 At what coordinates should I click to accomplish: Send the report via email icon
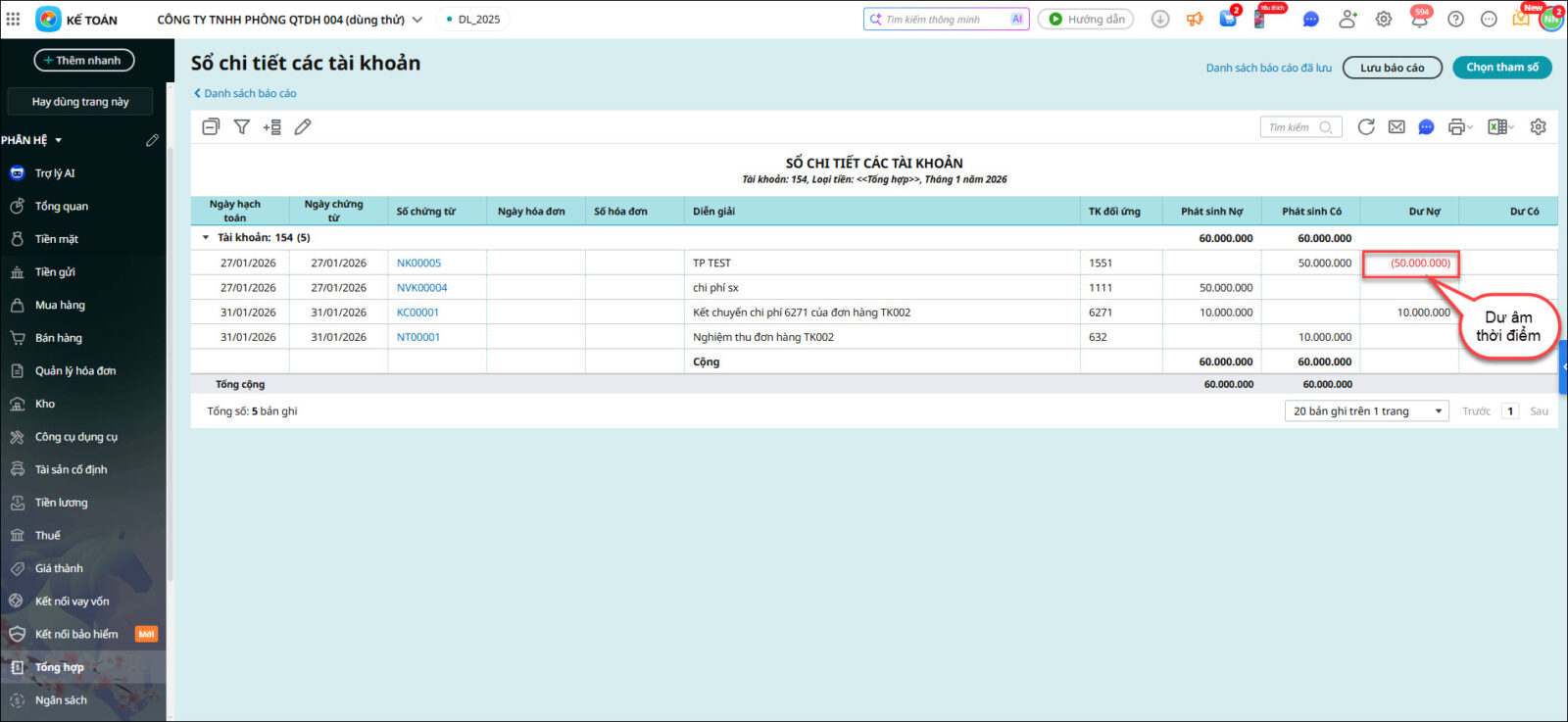click(1396, 126)
